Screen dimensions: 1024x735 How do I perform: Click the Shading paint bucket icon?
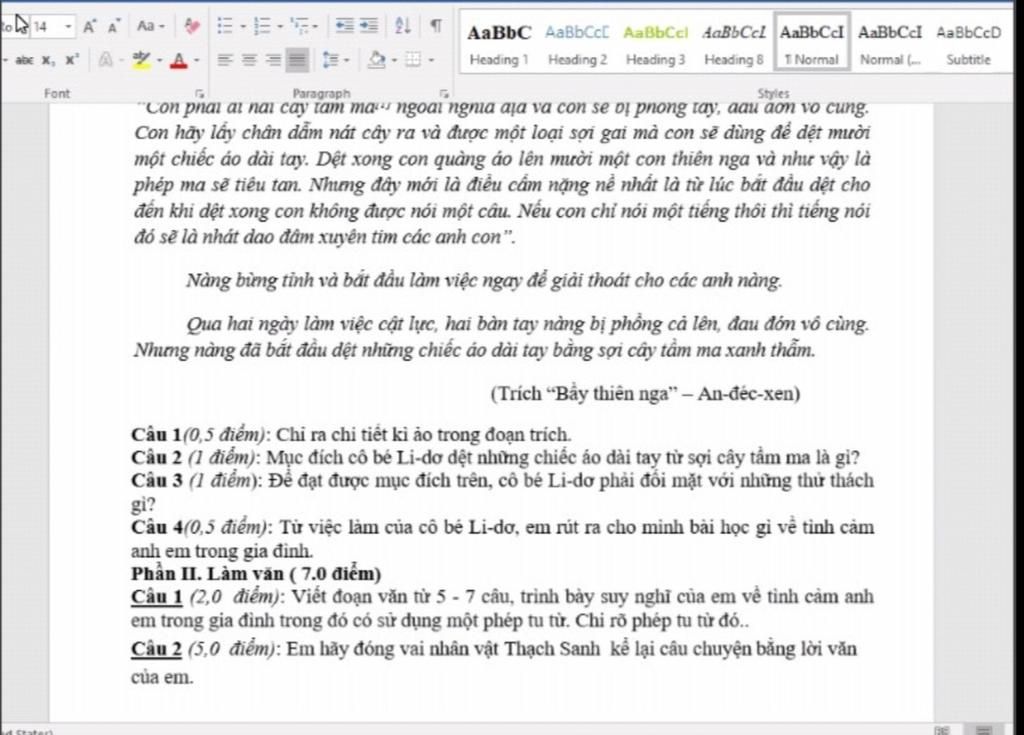click(x=377, y=60)
